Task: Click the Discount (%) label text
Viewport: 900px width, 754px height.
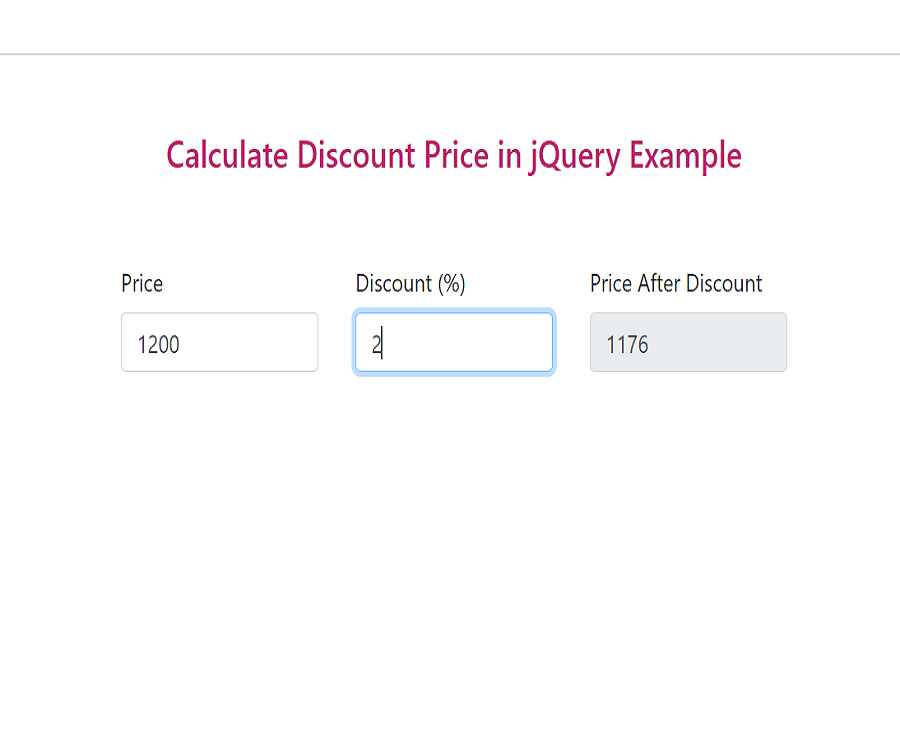Action: [x=410, y=284]
